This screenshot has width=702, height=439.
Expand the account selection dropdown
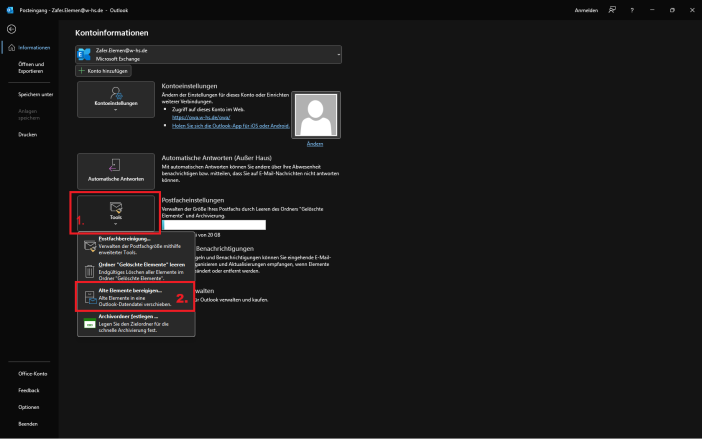click(x=338, y=54)
